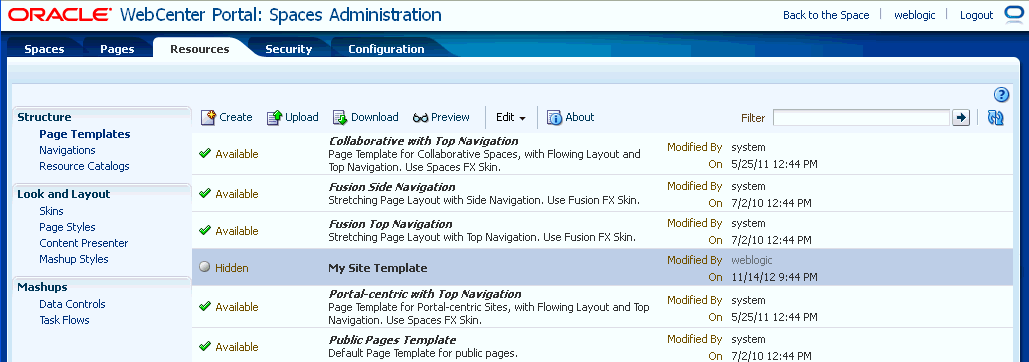Refresh the page templates list
The height and width of the screenshot is (362, 1029).
tap(996, 117)
